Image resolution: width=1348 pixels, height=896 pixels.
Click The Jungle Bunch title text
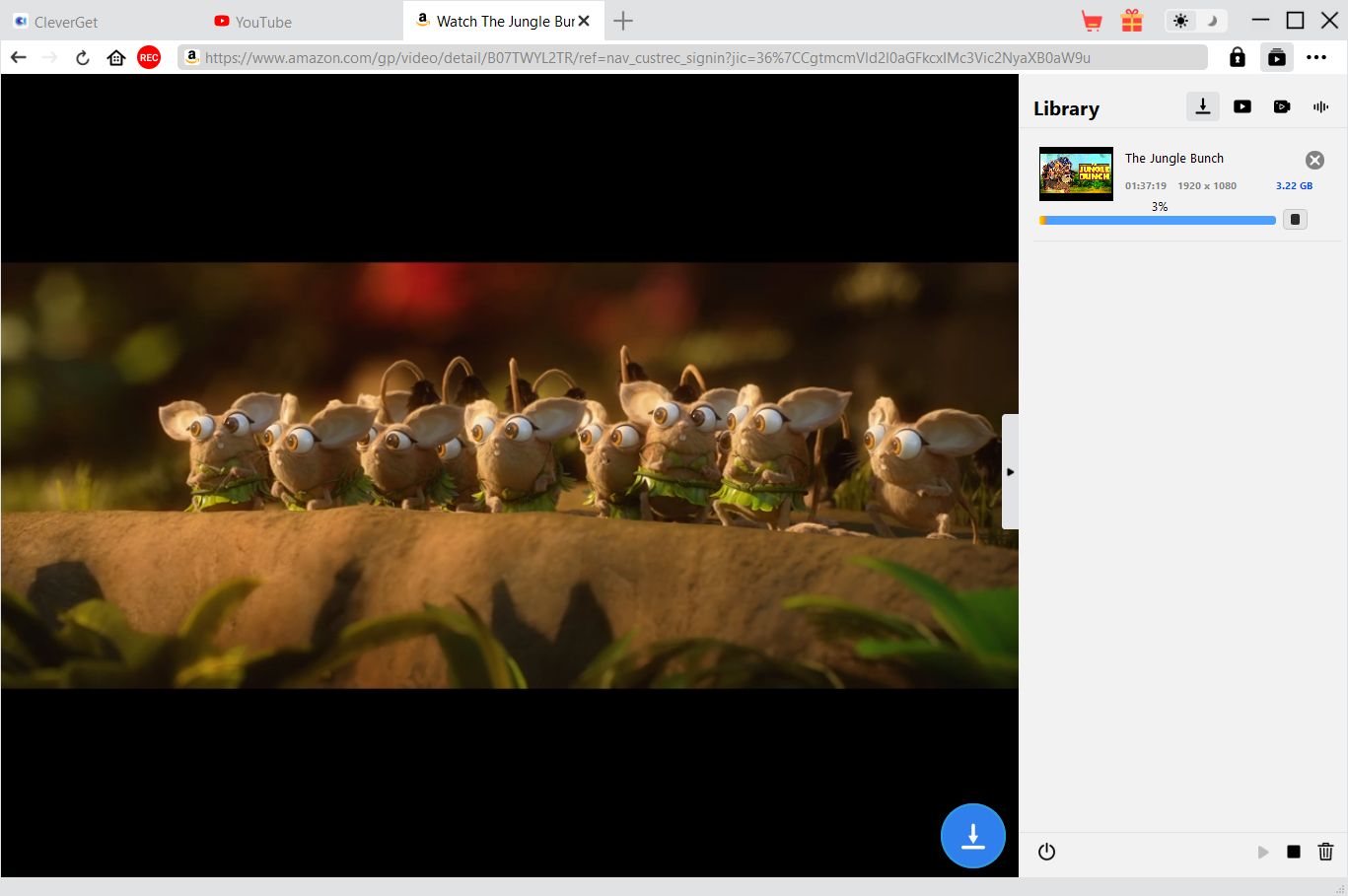(x=1174, y=159)
